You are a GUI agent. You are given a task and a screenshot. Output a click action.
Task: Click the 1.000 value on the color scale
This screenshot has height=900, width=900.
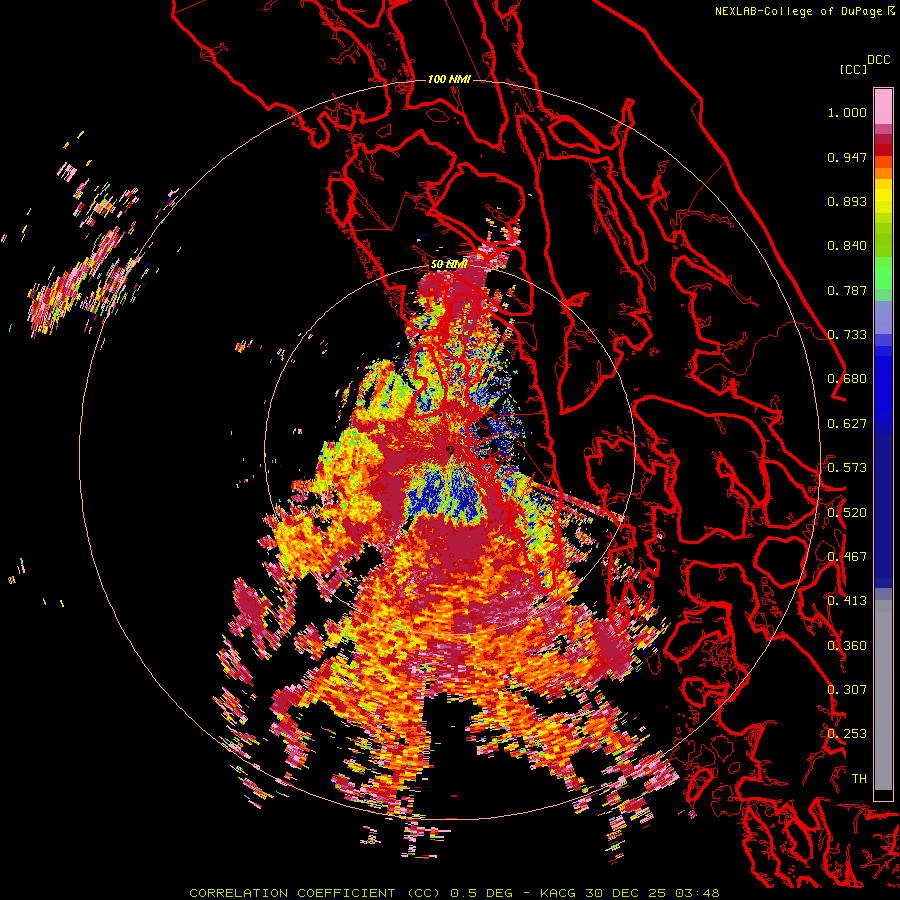pyautogui.click(x=847, y=112)
